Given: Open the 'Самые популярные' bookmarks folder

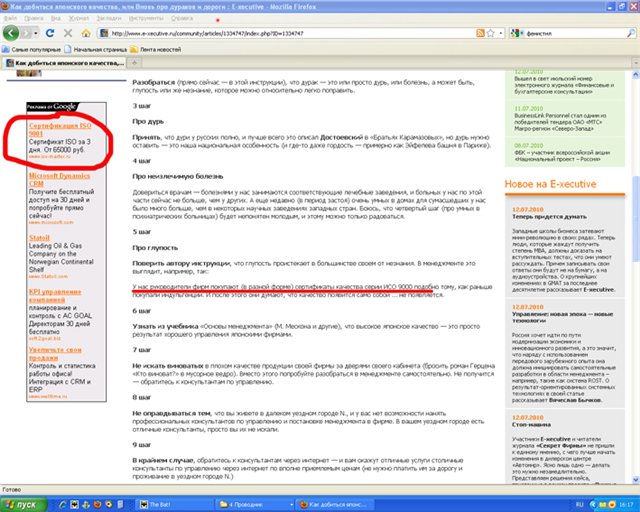Looking at the screenshot, I should [31, 49].
